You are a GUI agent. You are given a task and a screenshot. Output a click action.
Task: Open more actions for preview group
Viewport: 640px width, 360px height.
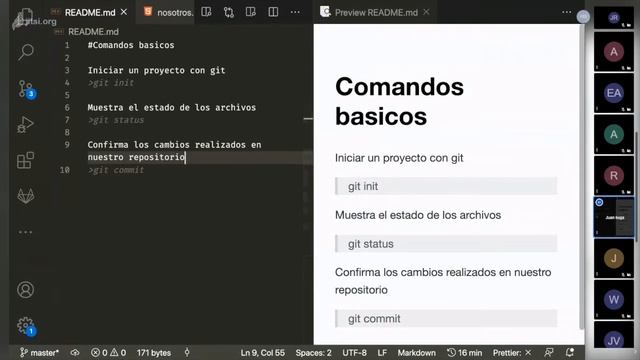click(x=567, y=12)
